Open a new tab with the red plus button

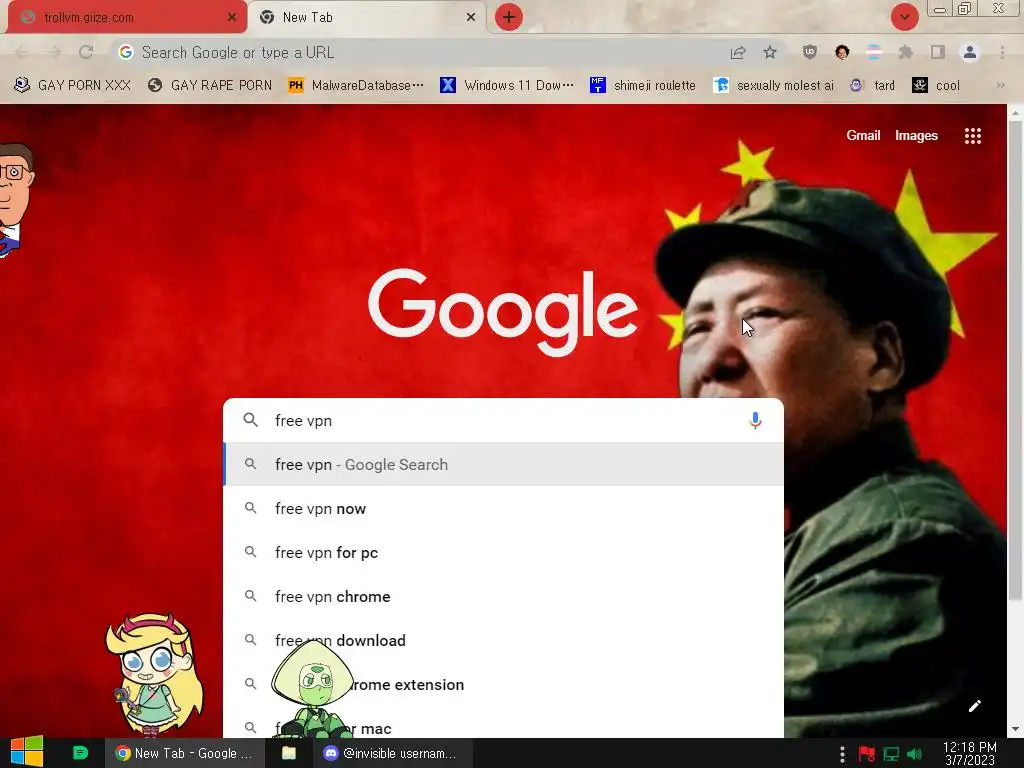click(x=509, y=17)
